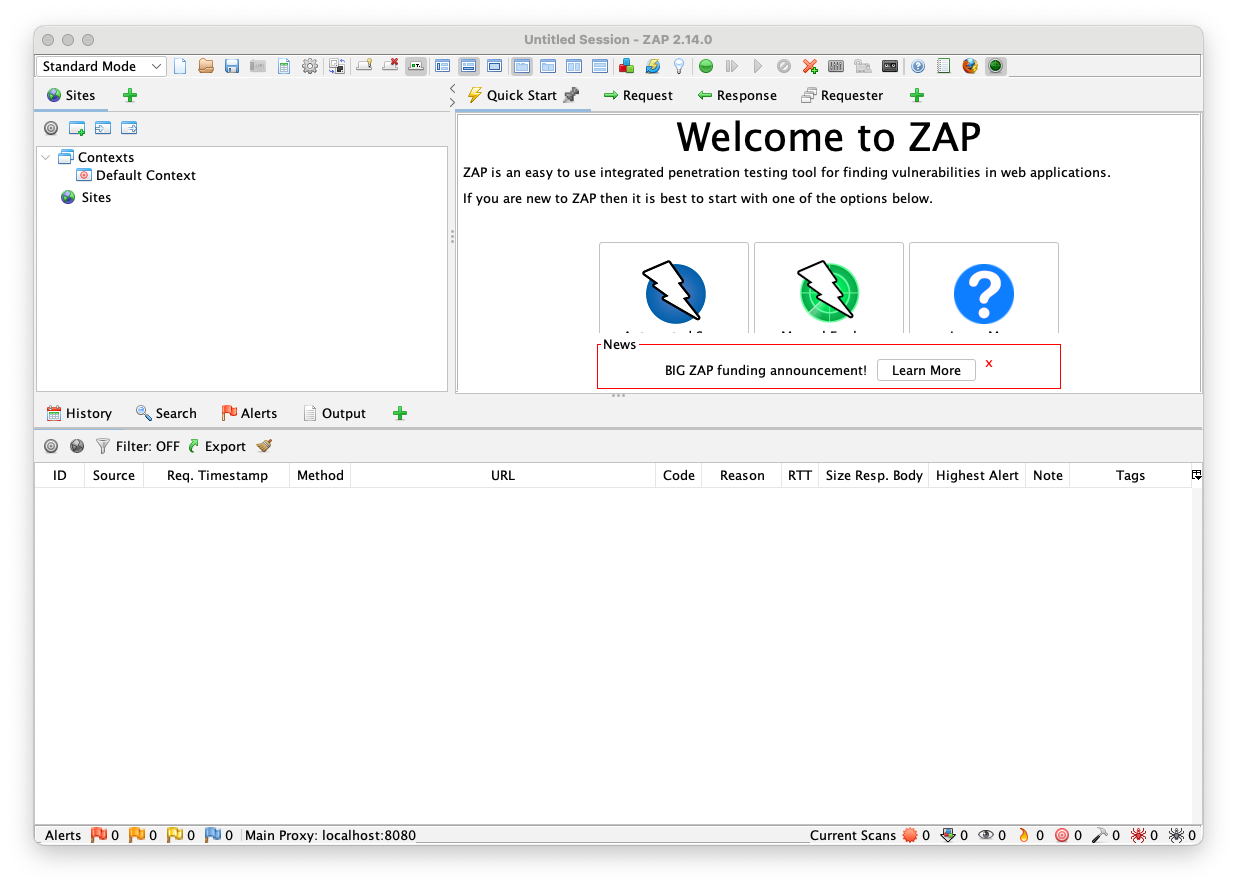Toggle Show tab icons and names button
Screen dimensions: 1237x887
pos(416,67)
